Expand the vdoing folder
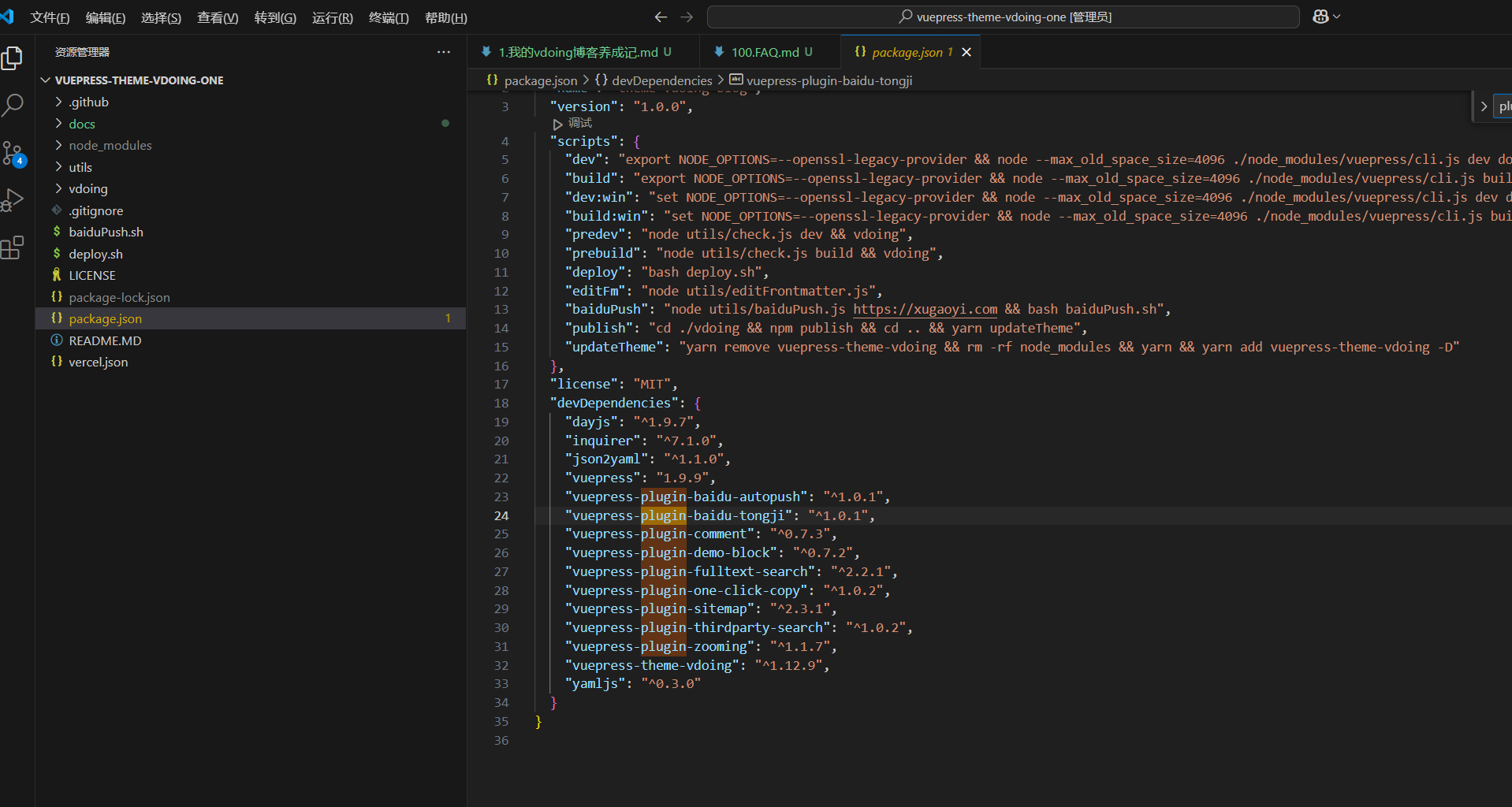This screenshot has width=1512, height=807. pyautogui.click(x=251, y=188)
